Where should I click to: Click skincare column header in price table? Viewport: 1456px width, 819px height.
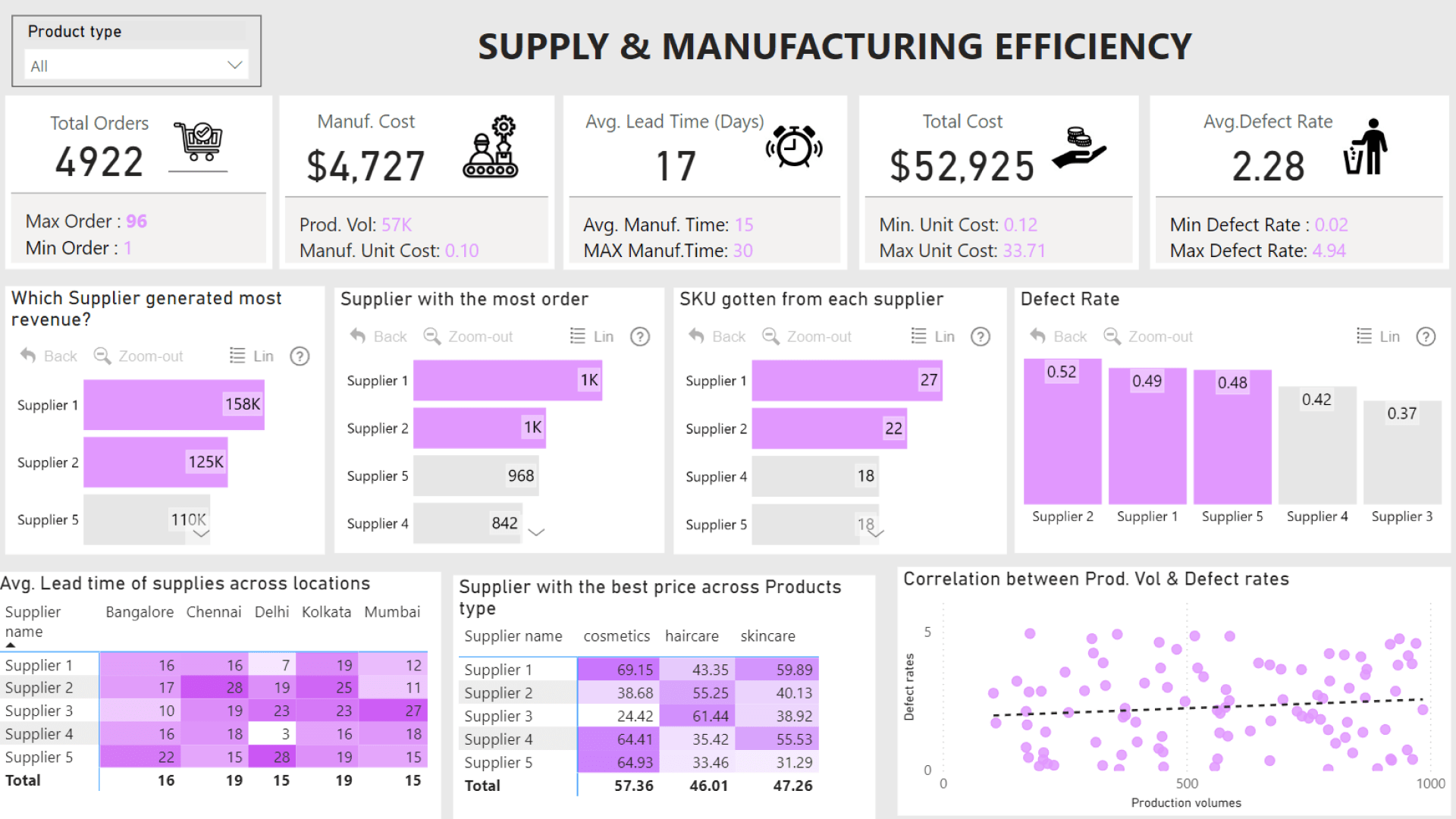click(767, 636)
